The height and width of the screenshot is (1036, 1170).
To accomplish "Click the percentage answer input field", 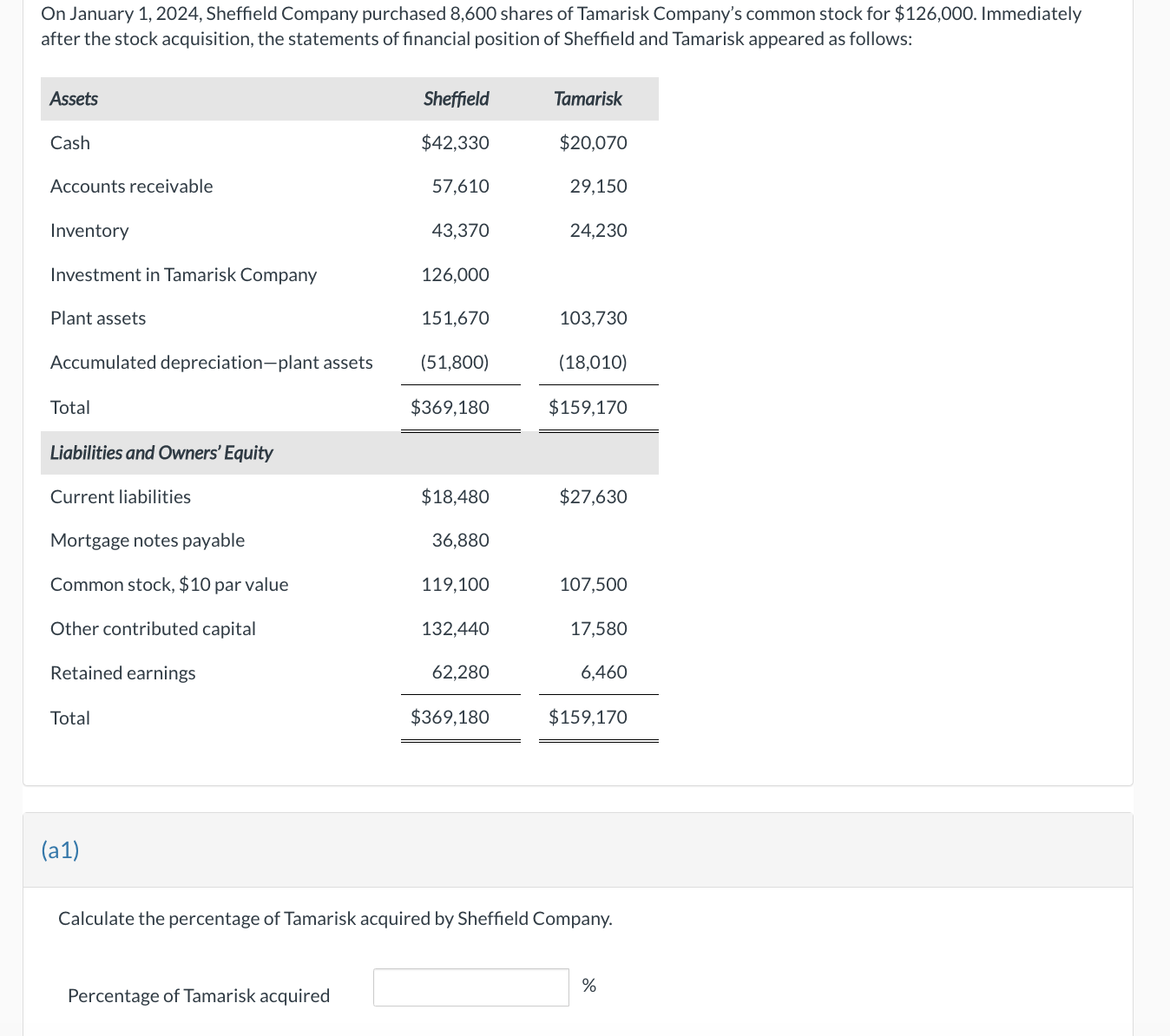I will pos(470,987).
